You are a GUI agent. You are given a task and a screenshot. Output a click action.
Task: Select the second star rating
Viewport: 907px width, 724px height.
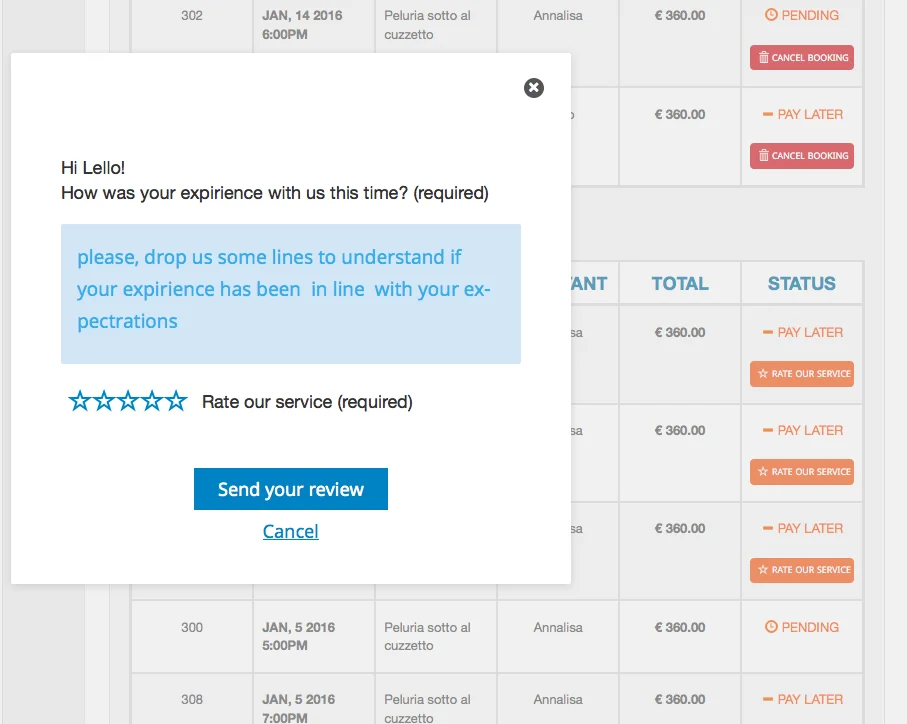[104, 400]
